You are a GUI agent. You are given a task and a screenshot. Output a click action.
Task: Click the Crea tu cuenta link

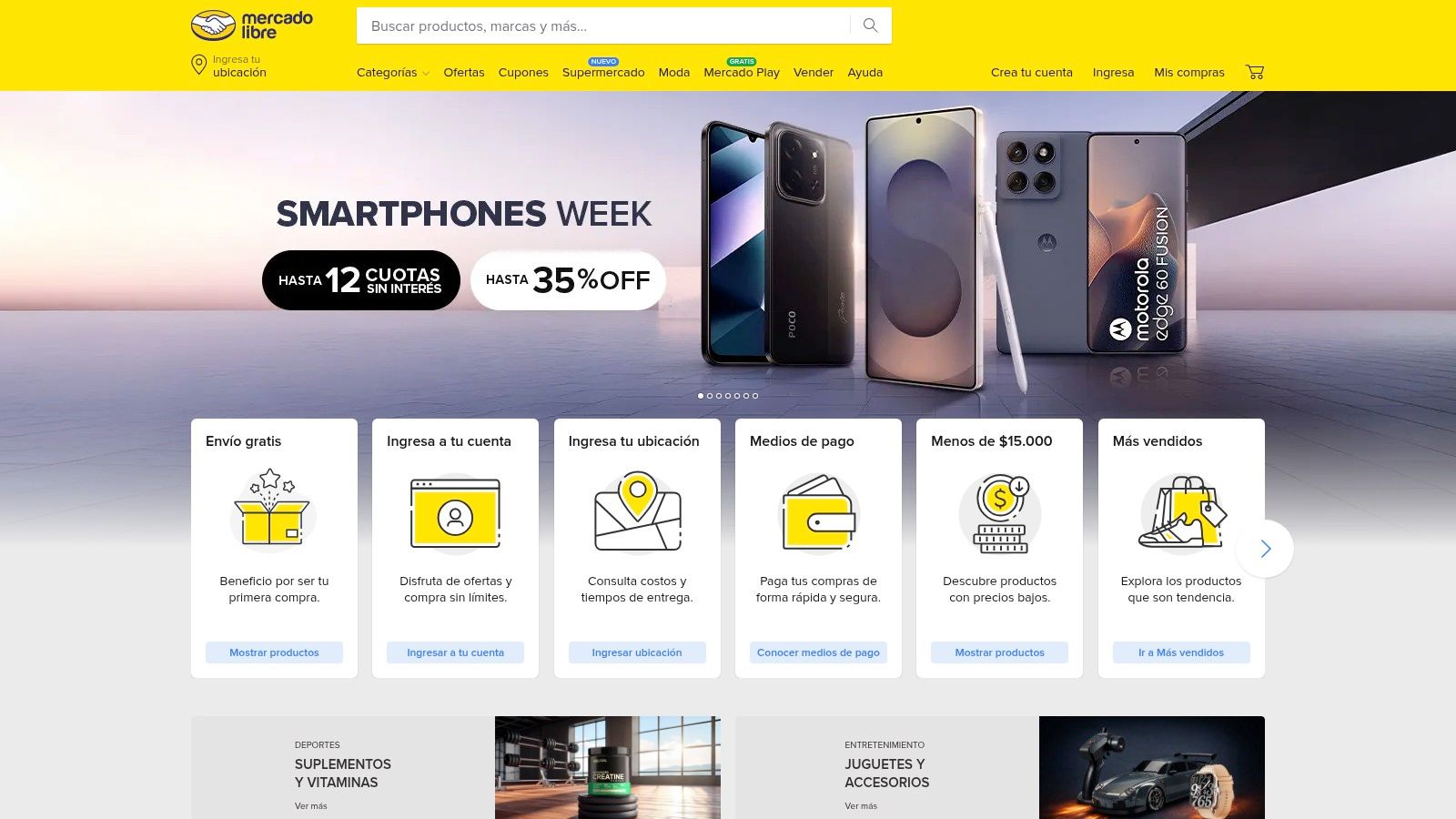coord(1032,73)
